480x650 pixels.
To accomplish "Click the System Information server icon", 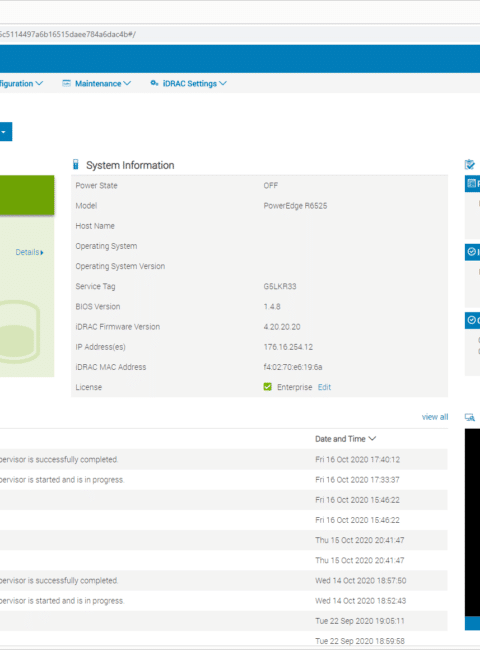I will 75,165.
